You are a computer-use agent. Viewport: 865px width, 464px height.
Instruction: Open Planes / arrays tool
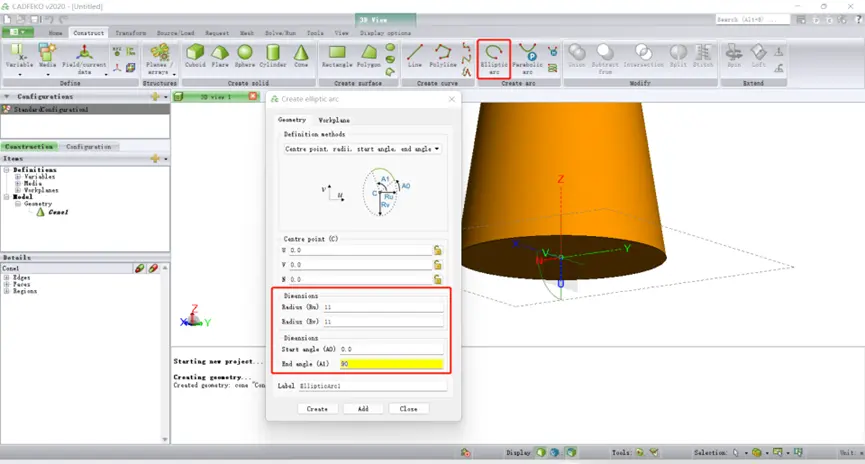point(159,59)
